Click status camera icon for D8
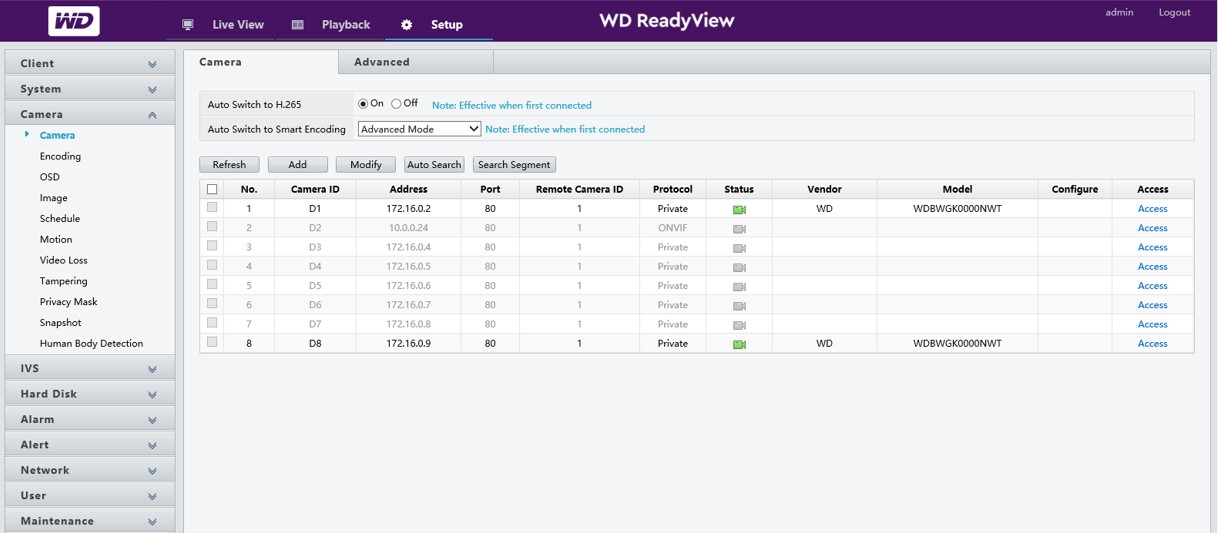This screenshot has height=533, width=1218. [x=739, y=344]
